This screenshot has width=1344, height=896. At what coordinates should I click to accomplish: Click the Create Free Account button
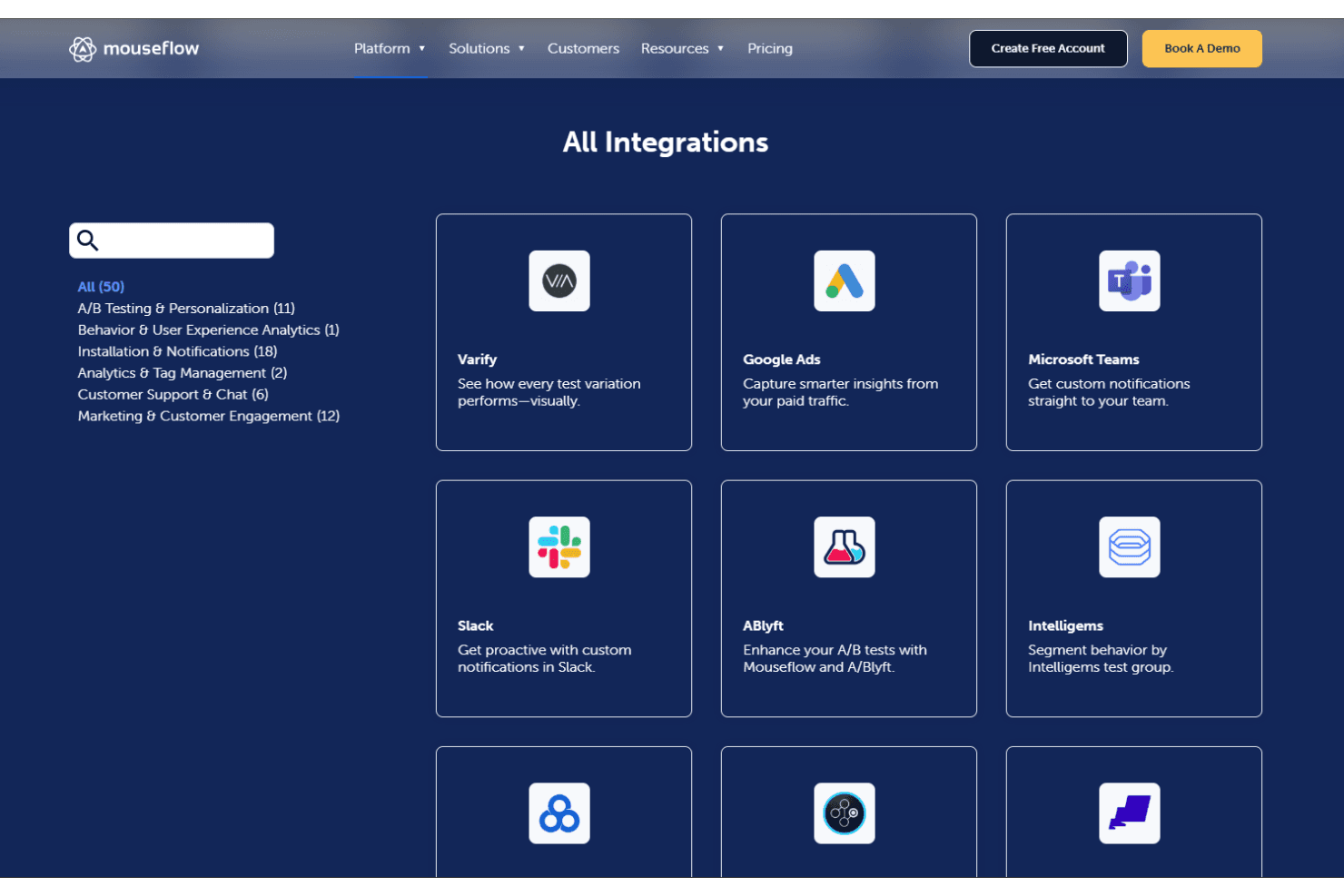pyautogui.click(x=1048, y=49)
